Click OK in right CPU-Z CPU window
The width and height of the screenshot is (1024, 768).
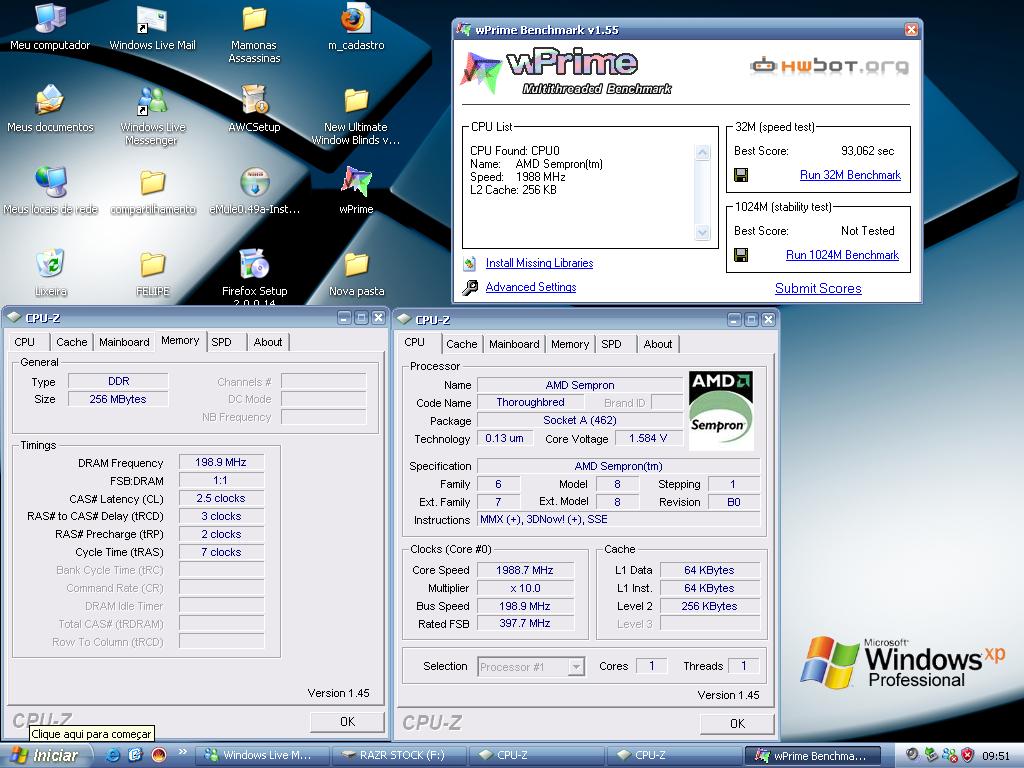point(737,724)
